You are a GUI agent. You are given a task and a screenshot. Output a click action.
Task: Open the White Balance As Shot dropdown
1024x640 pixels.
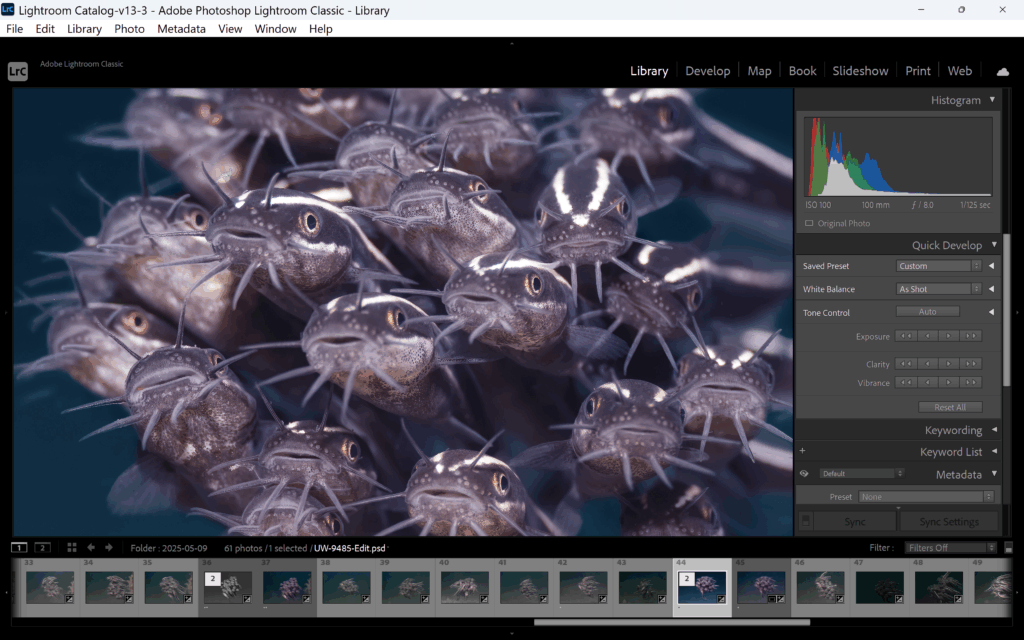tap(938, 289)
